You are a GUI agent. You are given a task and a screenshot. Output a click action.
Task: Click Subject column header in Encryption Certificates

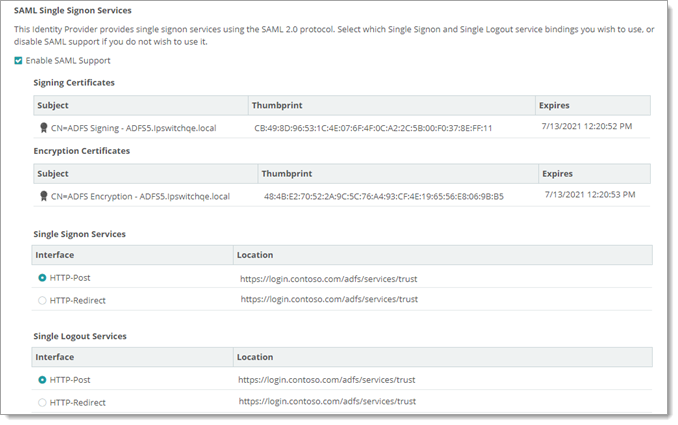(53, 173)
